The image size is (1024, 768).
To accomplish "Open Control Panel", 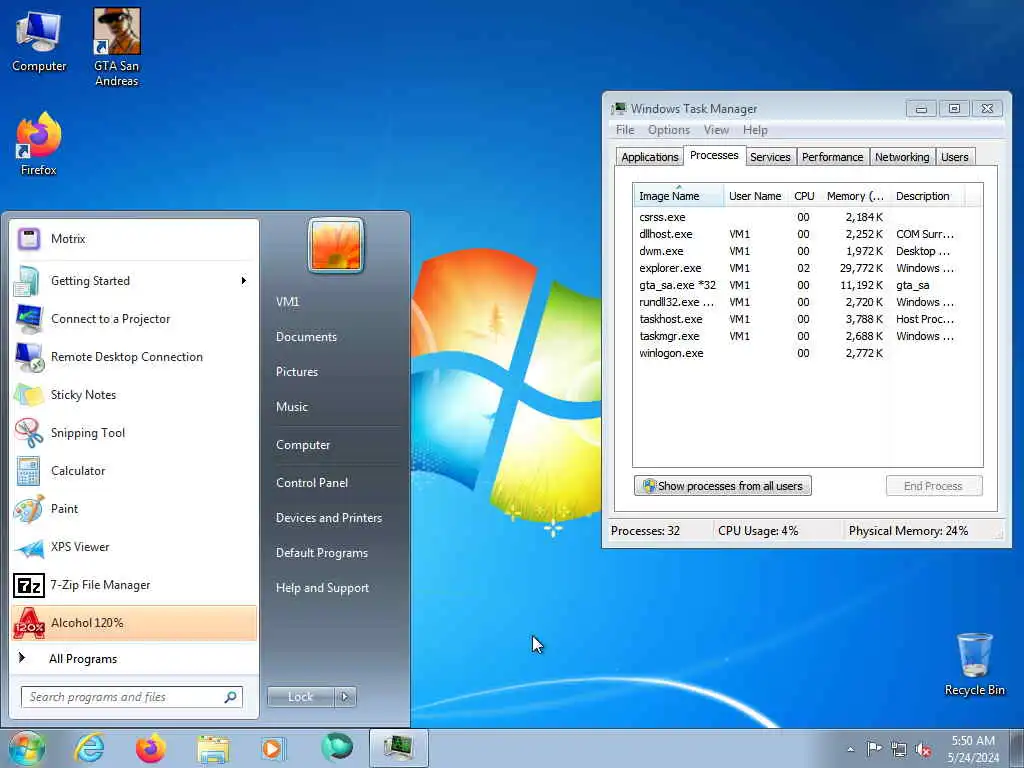I will [312, 483].
